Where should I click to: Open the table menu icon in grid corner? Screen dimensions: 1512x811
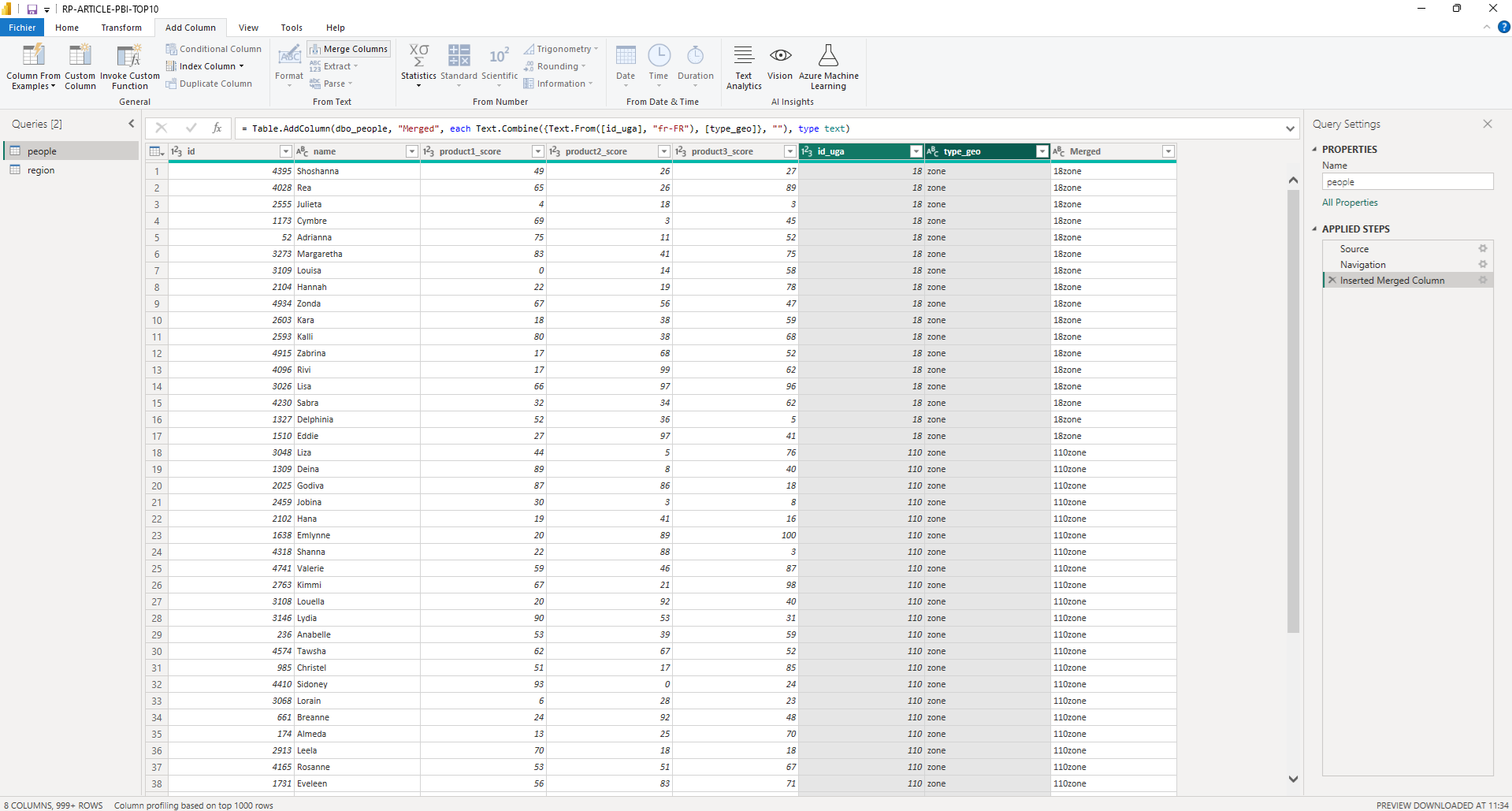(156, 151)
